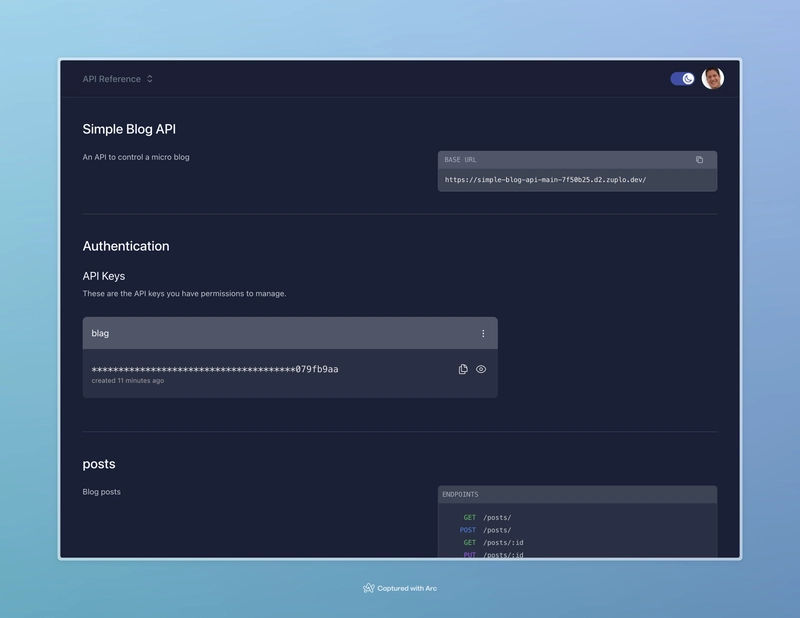Copy the base URL with copy icon
This screenshot has height=618, width=800.
pos(699,160)
